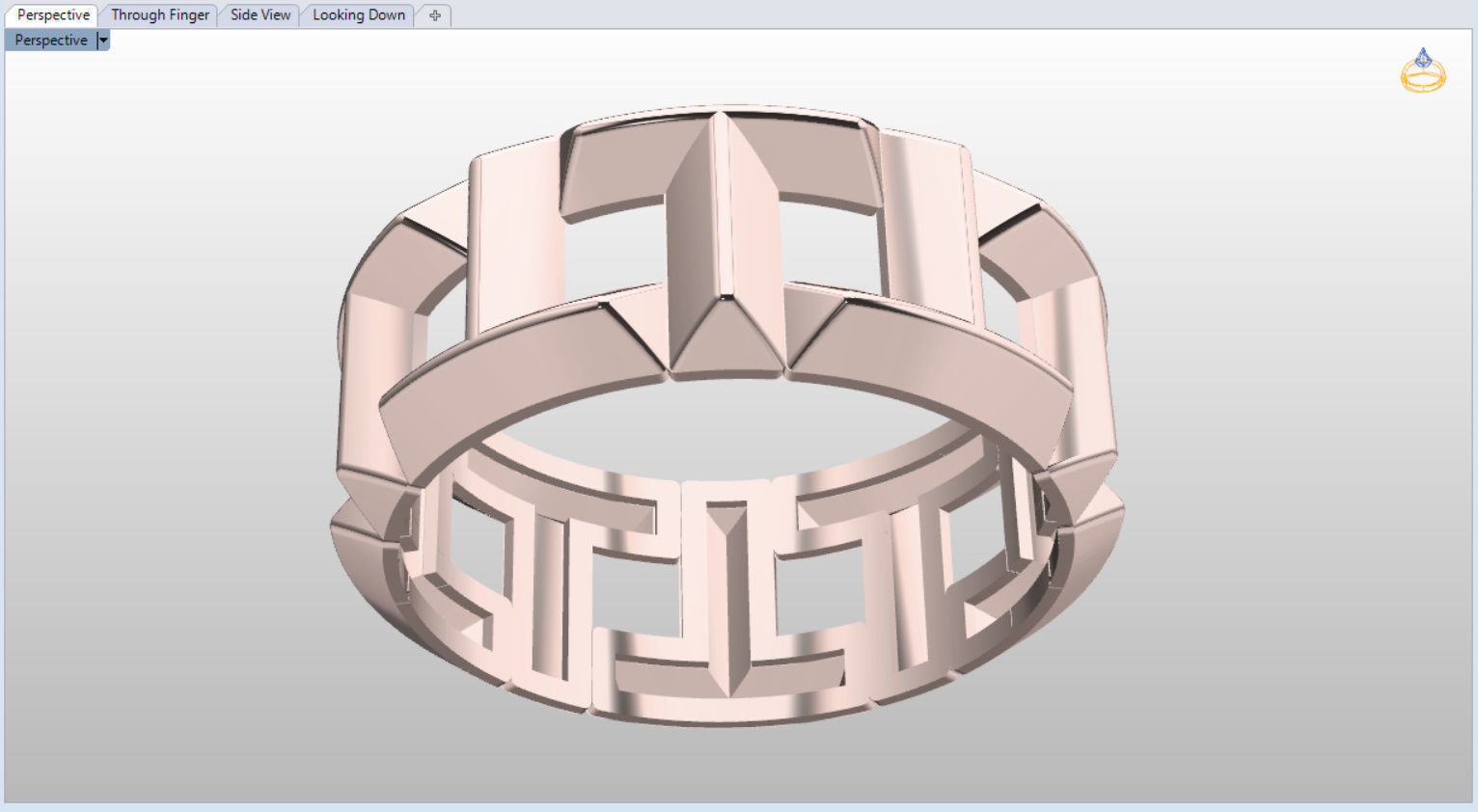Select the Side View tab
This screenshot has height=812, width=1478.
point(260,15)
